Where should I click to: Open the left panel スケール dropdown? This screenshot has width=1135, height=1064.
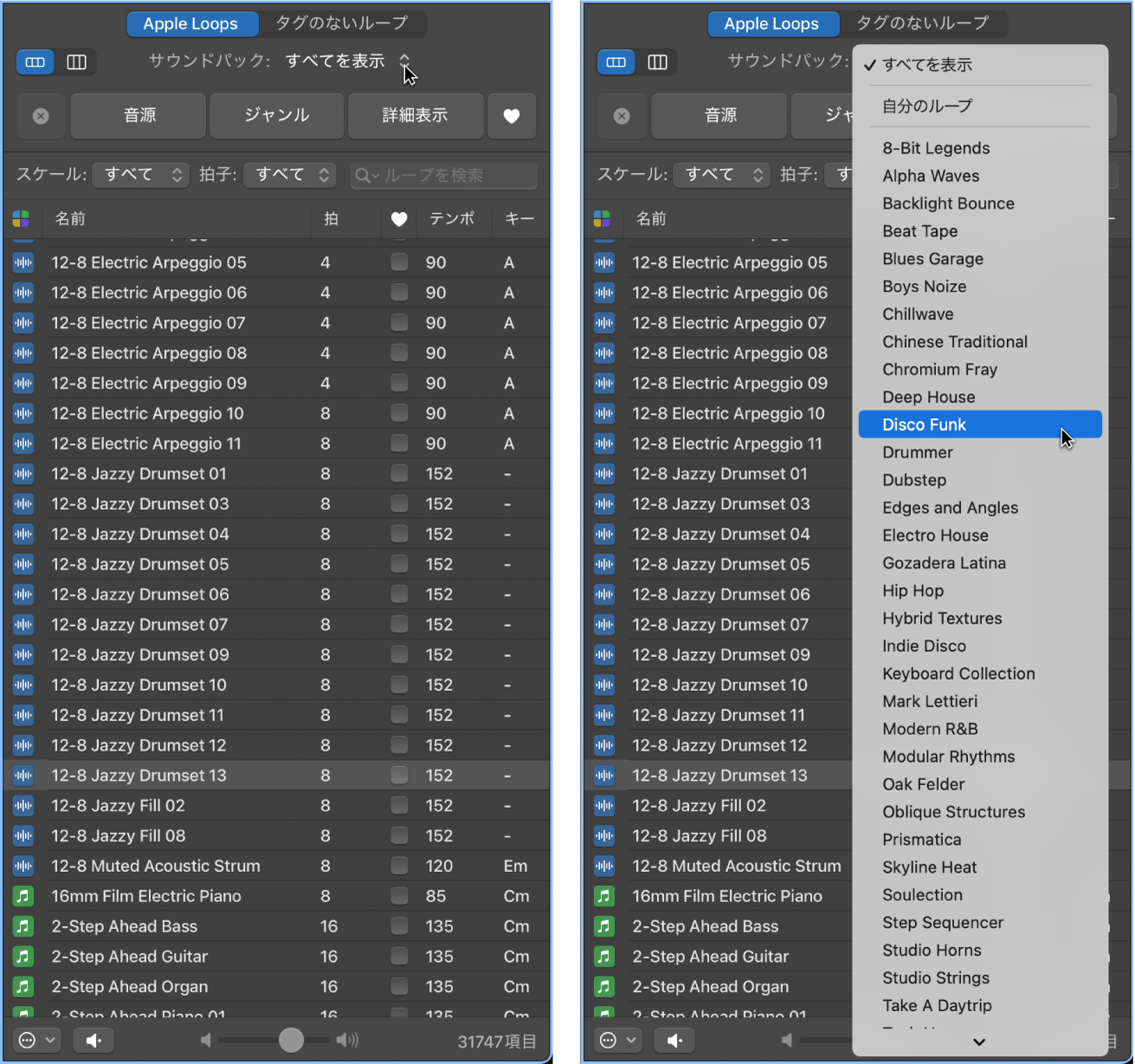pos(141,175)
